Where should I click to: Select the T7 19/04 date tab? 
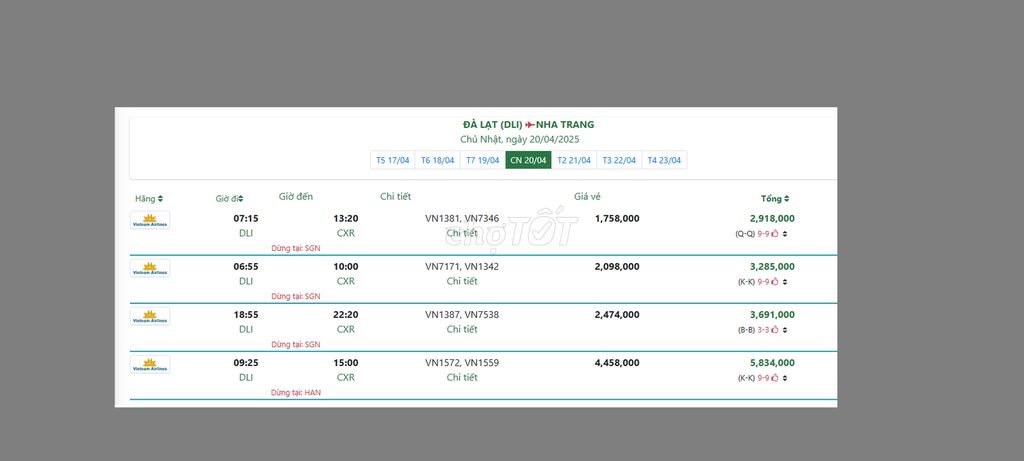coord(483,160)
